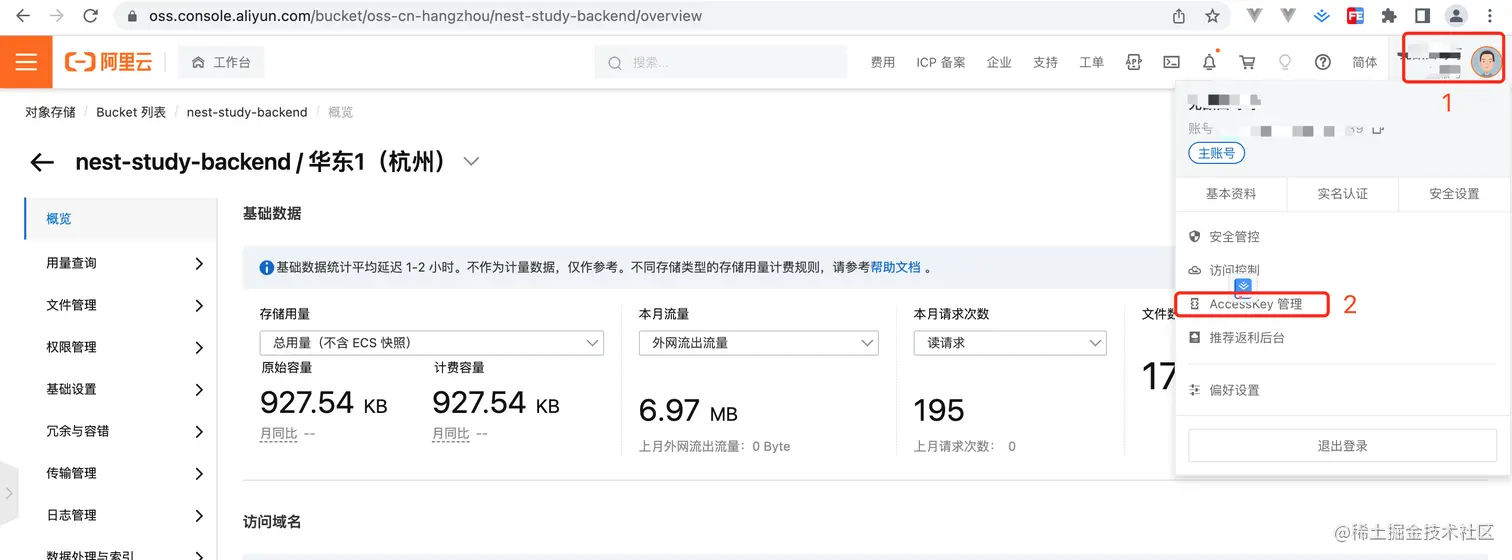Open the 工单 menu
1512x560 pixels.
pyautogui.click(x=1091, y=62)
